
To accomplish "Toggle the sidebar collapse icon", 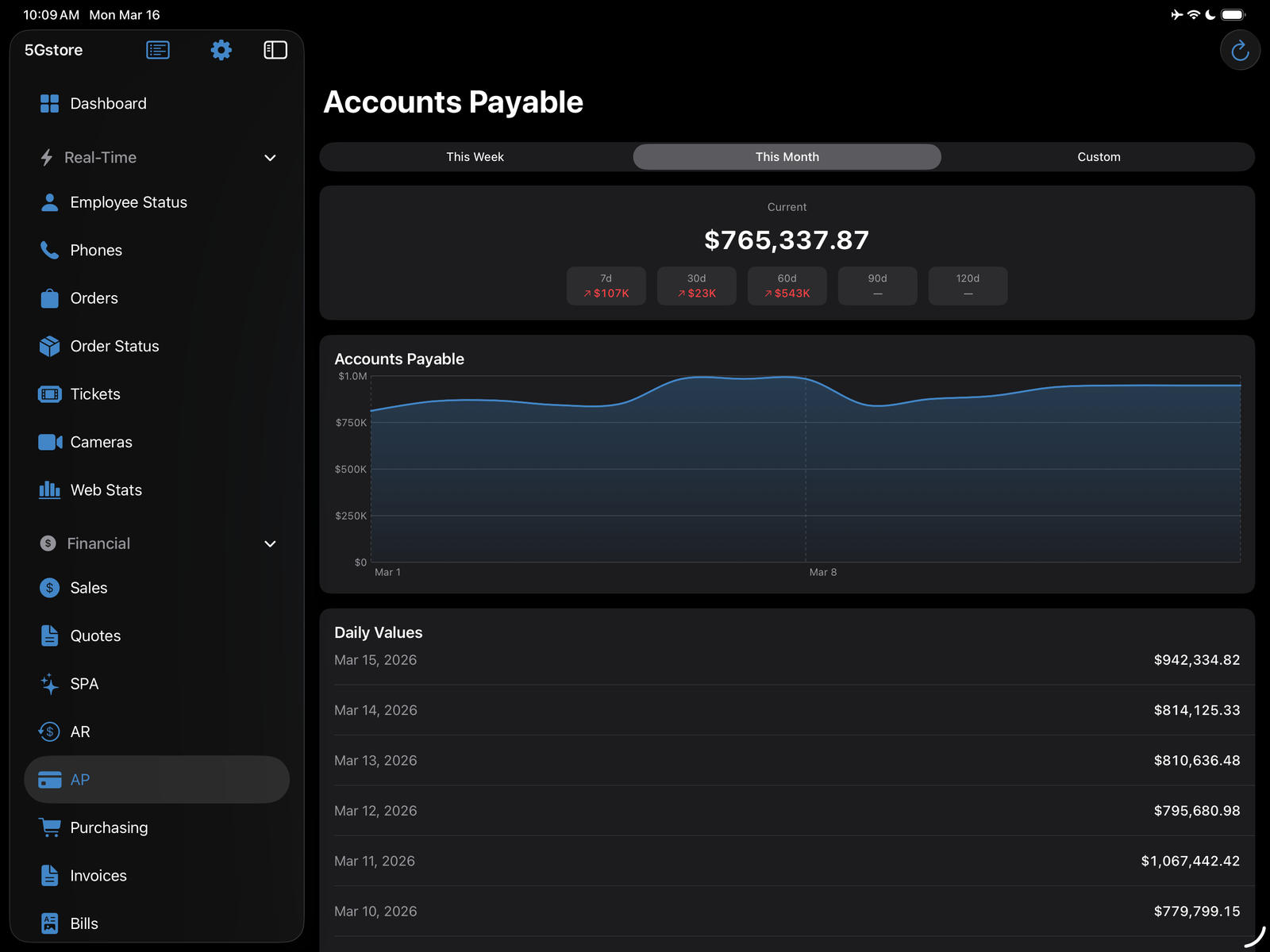I will (275, 49).
